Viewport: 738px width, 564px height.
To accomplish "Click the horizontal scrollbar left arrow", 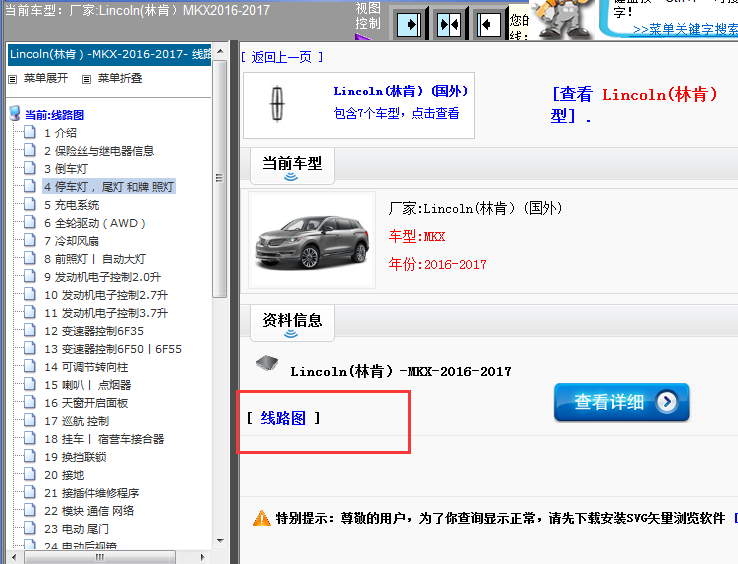I will tap(14, 557).
